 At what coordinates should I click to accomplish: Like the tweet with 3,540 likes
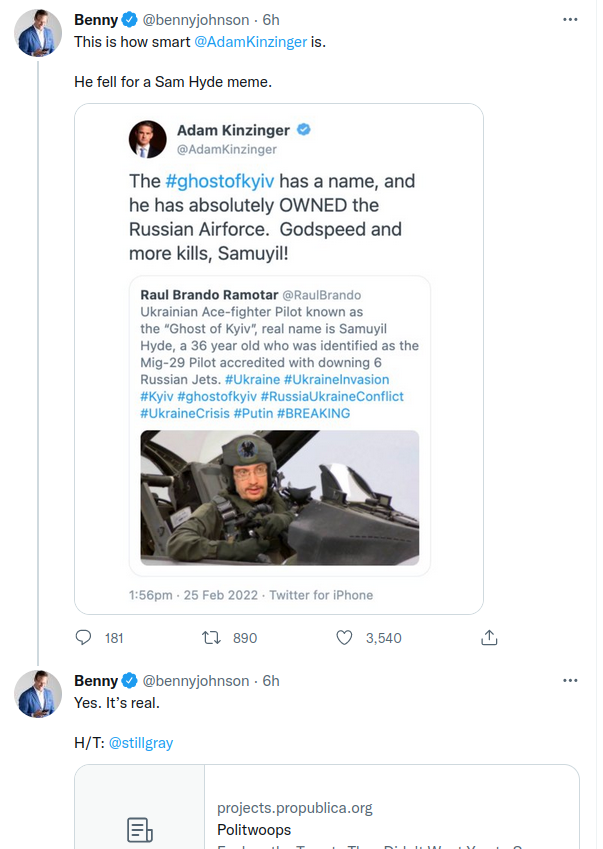344,638
